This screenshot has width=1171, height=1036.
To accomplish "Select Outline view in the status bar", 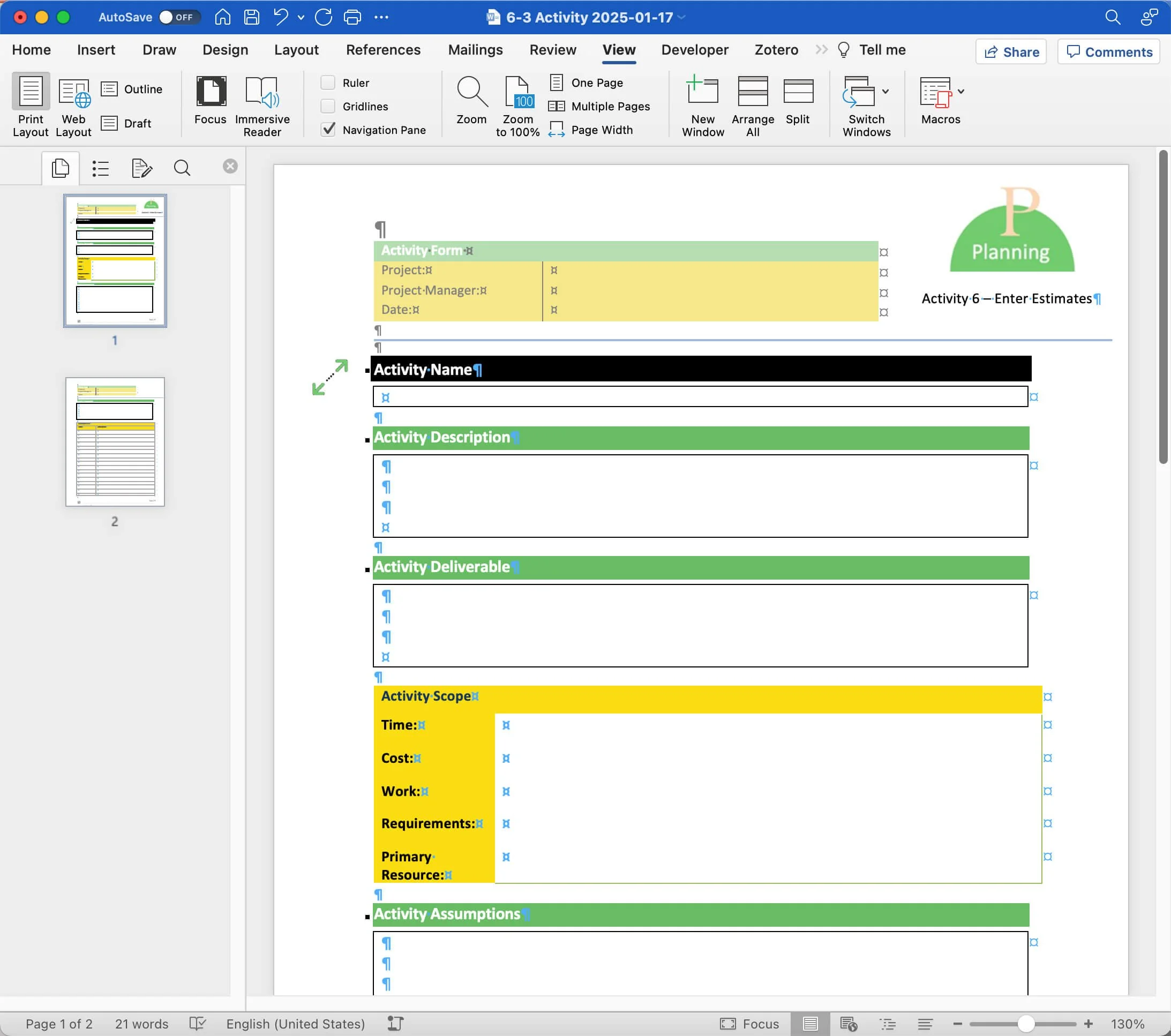I will pos(888,1024).
